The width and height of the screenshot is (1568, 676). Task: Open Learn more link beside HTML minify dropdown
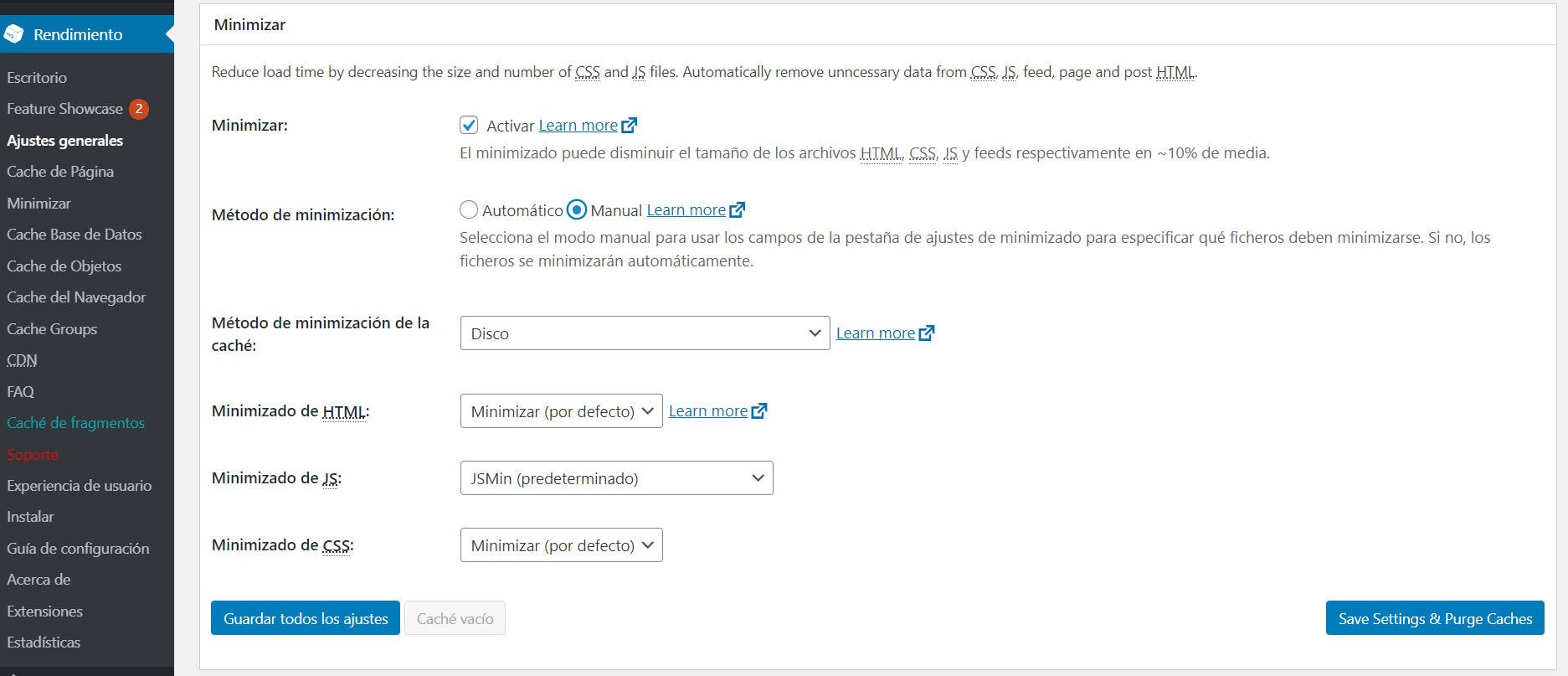pos(707,410)
